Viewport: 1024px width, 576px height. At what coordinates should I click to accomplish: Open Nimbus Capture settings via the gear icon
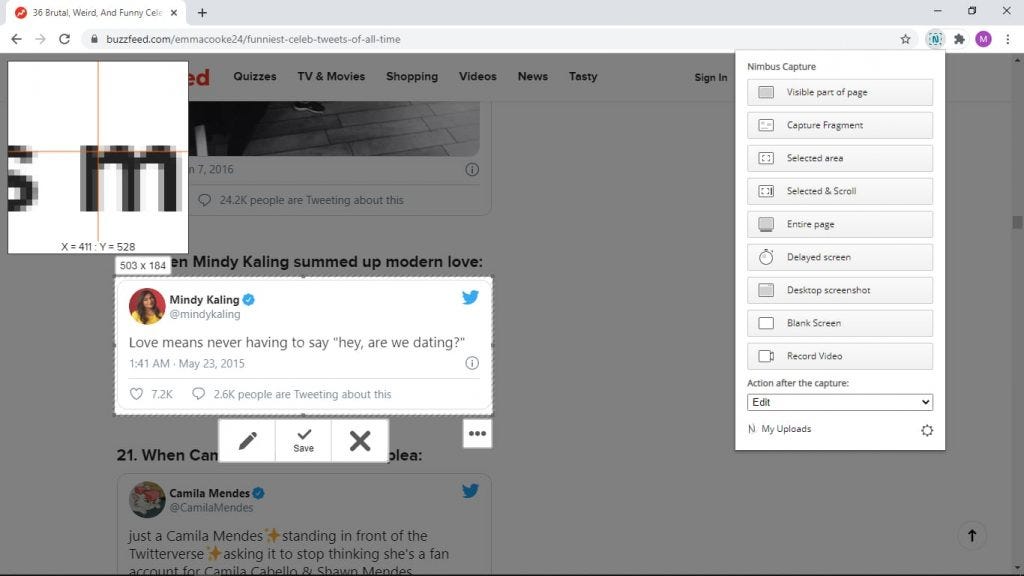(x=927, y=429)
